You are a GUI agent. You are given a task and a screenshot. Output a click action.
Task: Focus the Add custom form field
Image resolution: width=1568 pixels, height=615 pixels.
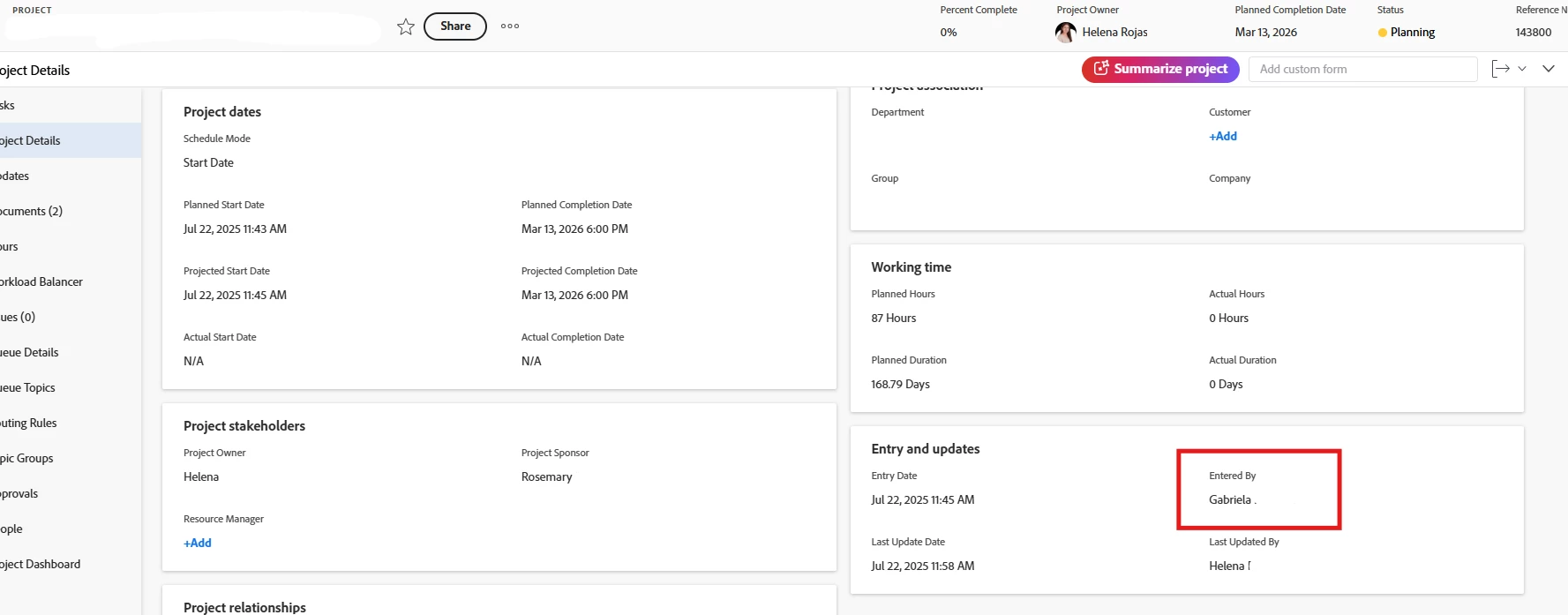(x=1363, y=69)
